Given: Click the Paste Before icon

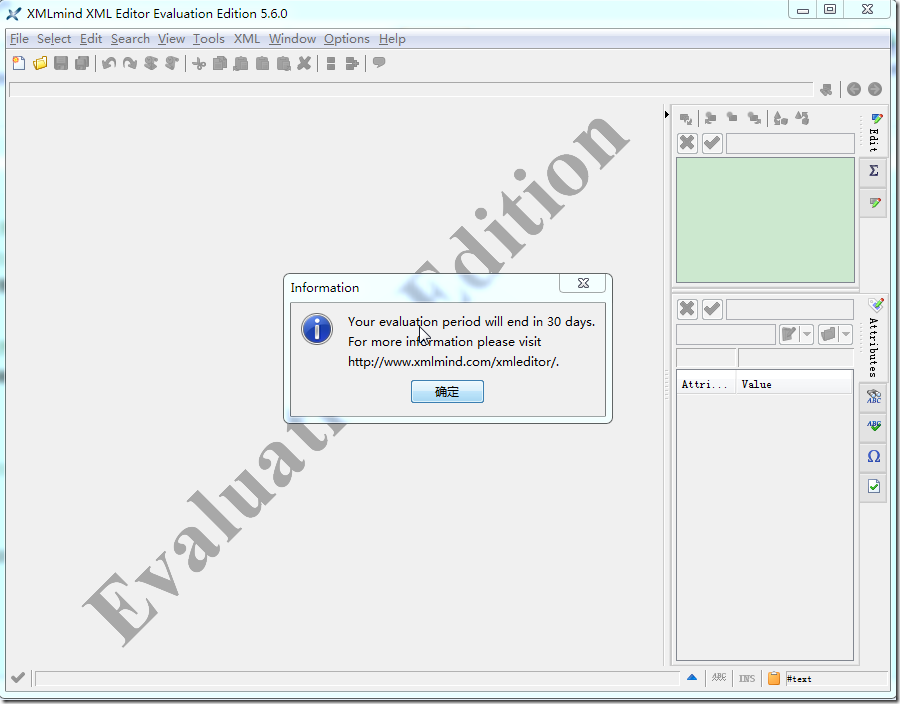Looking at the screenshot, I should click(241, 63).
